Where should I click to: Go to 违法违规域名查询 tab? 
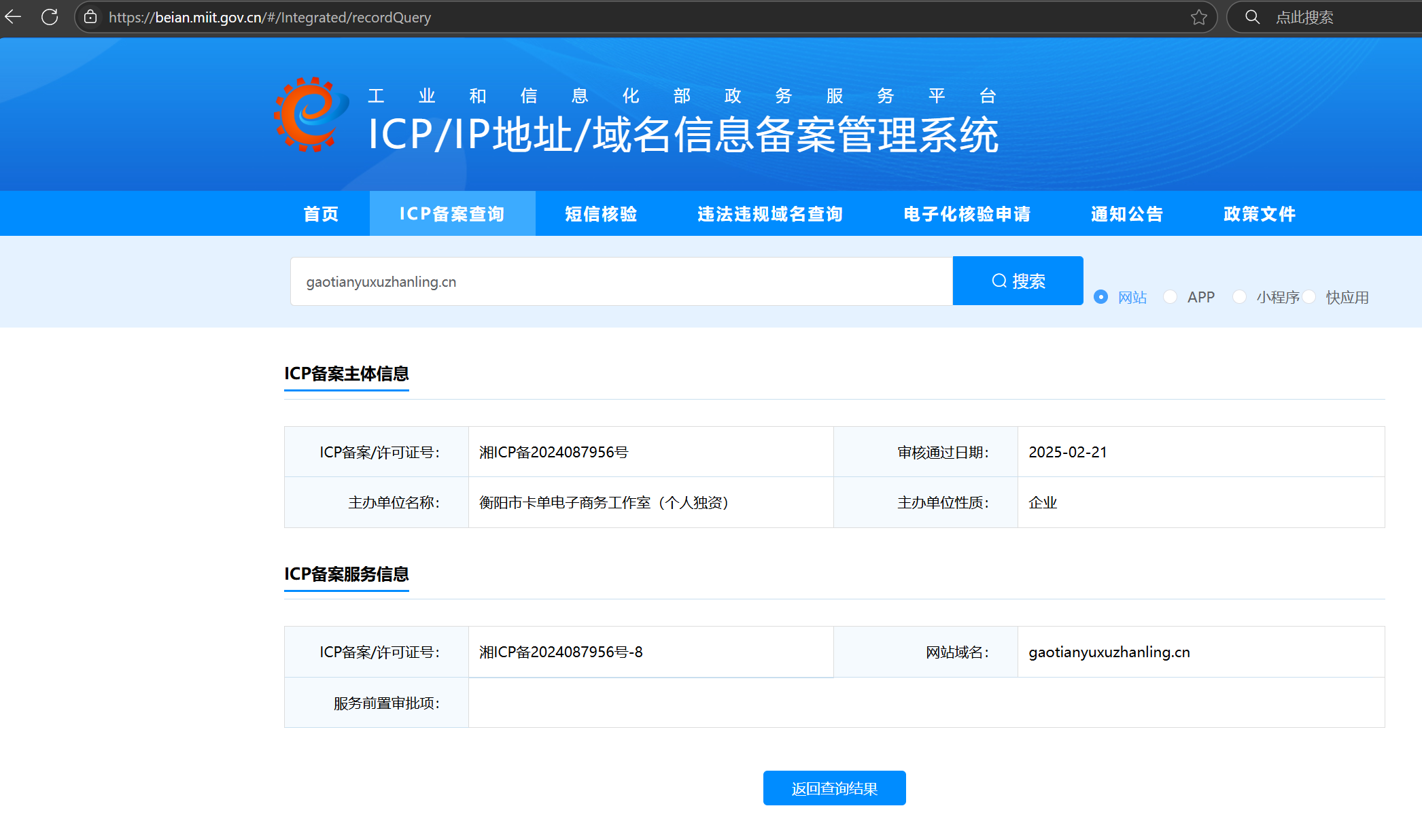[770, 214]
